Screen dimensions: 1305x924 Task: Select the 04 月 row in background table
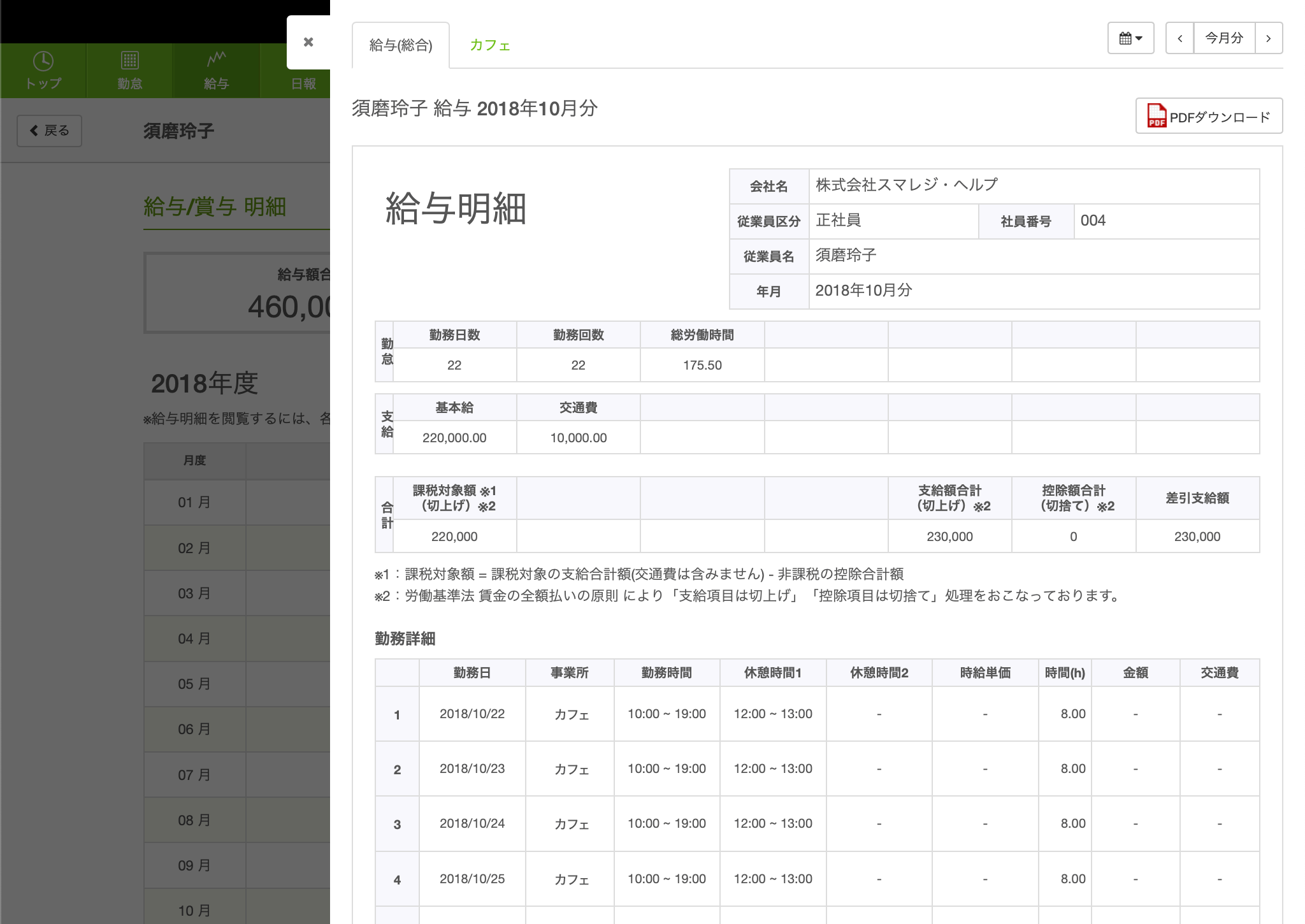237,639
